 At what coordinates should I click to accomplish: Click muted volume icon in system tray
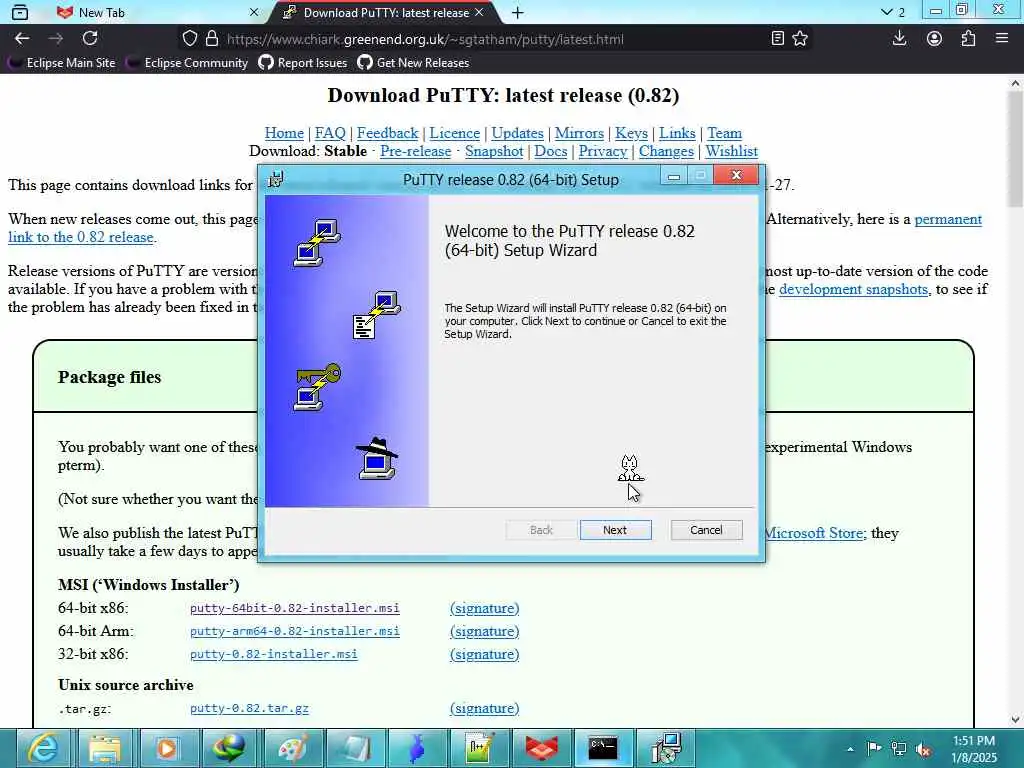[x=923, y=749]
